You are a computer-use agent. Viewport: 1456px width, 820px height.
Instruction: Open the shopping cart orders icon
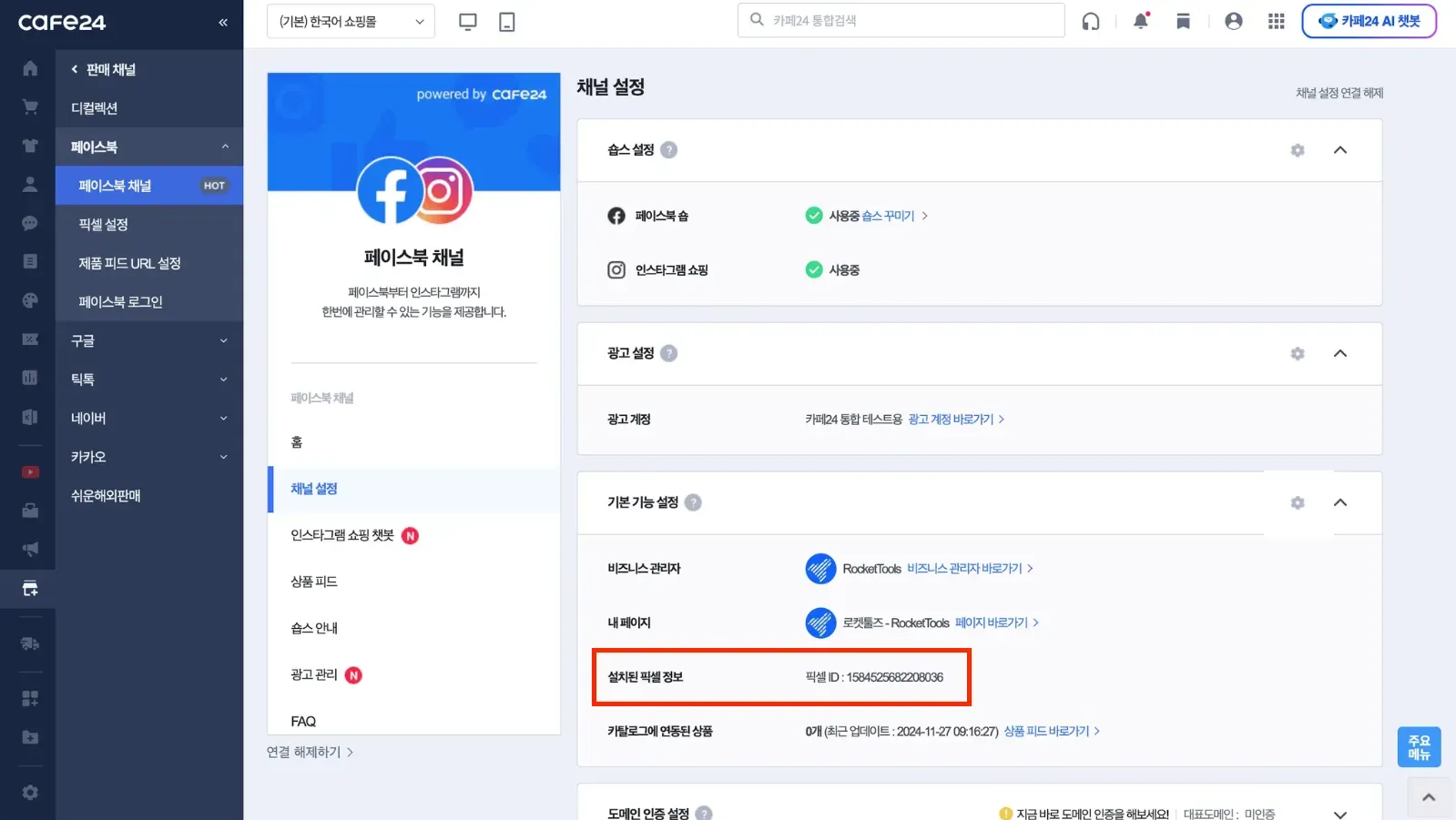(30, 106)
